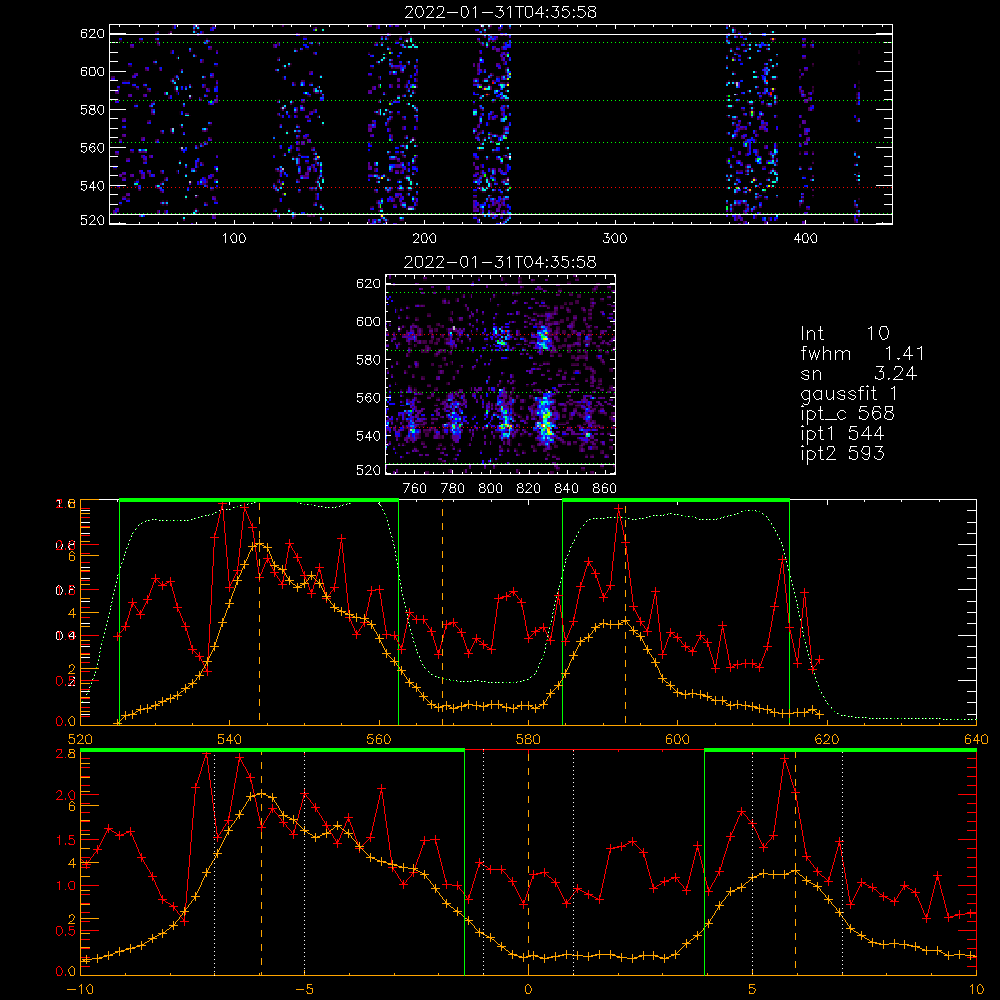Click the 'ipt_c 568' readout

(x=848, y=413)
